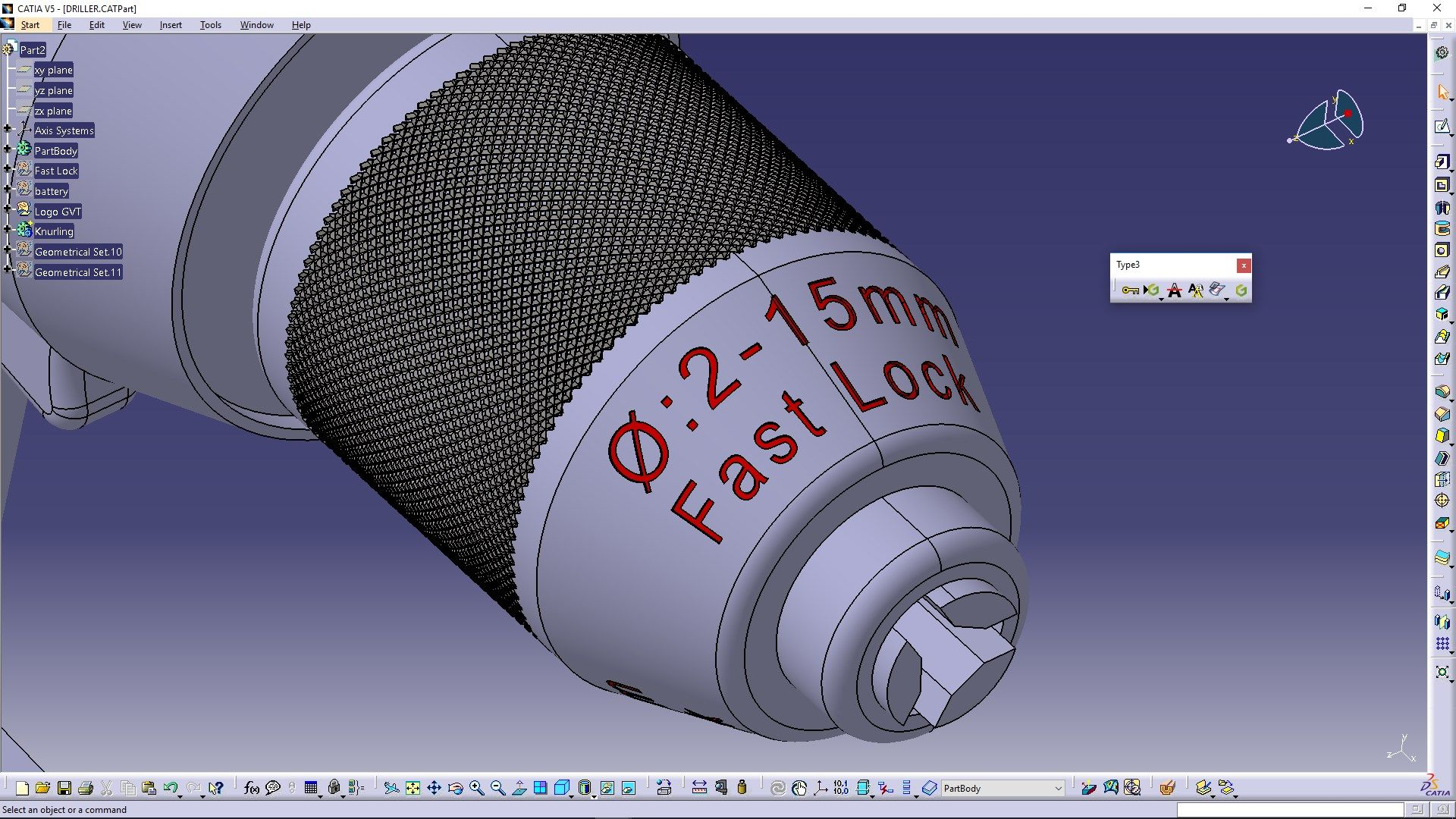Expand the battery tree node
The width and height of the screenshot is (1456, 819).
(8, 190)
